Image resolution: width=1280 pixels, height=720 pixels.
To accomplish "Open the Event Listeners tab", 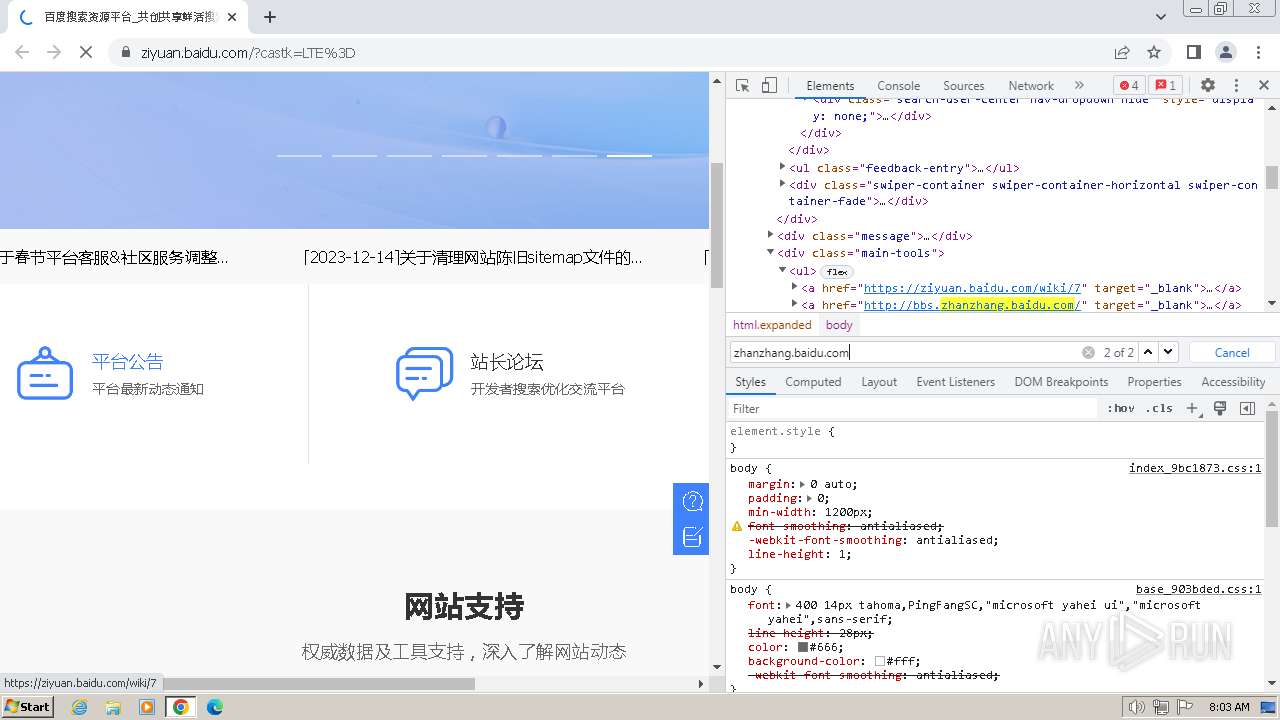I will (x=955, y=382).
